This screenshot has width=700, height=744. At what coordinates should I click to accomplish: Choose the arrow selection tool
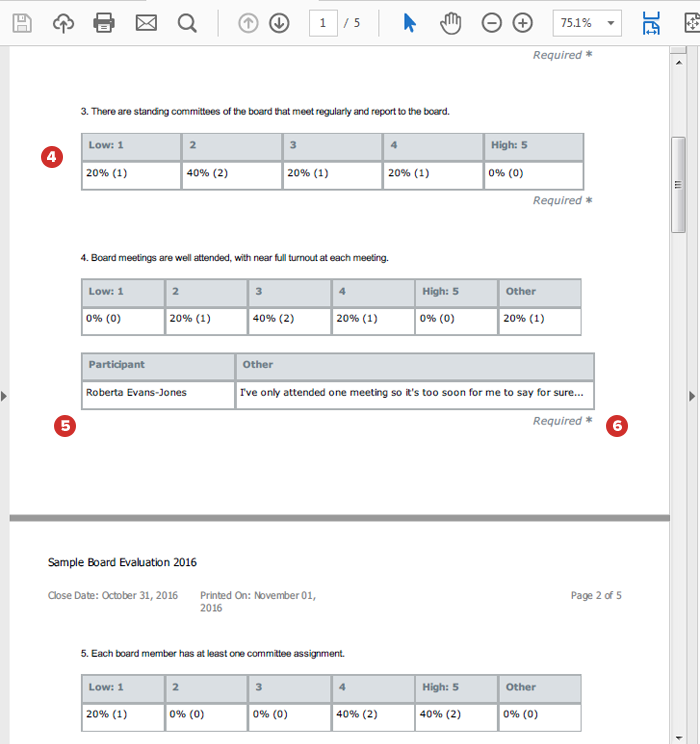(x=409, y=23)
